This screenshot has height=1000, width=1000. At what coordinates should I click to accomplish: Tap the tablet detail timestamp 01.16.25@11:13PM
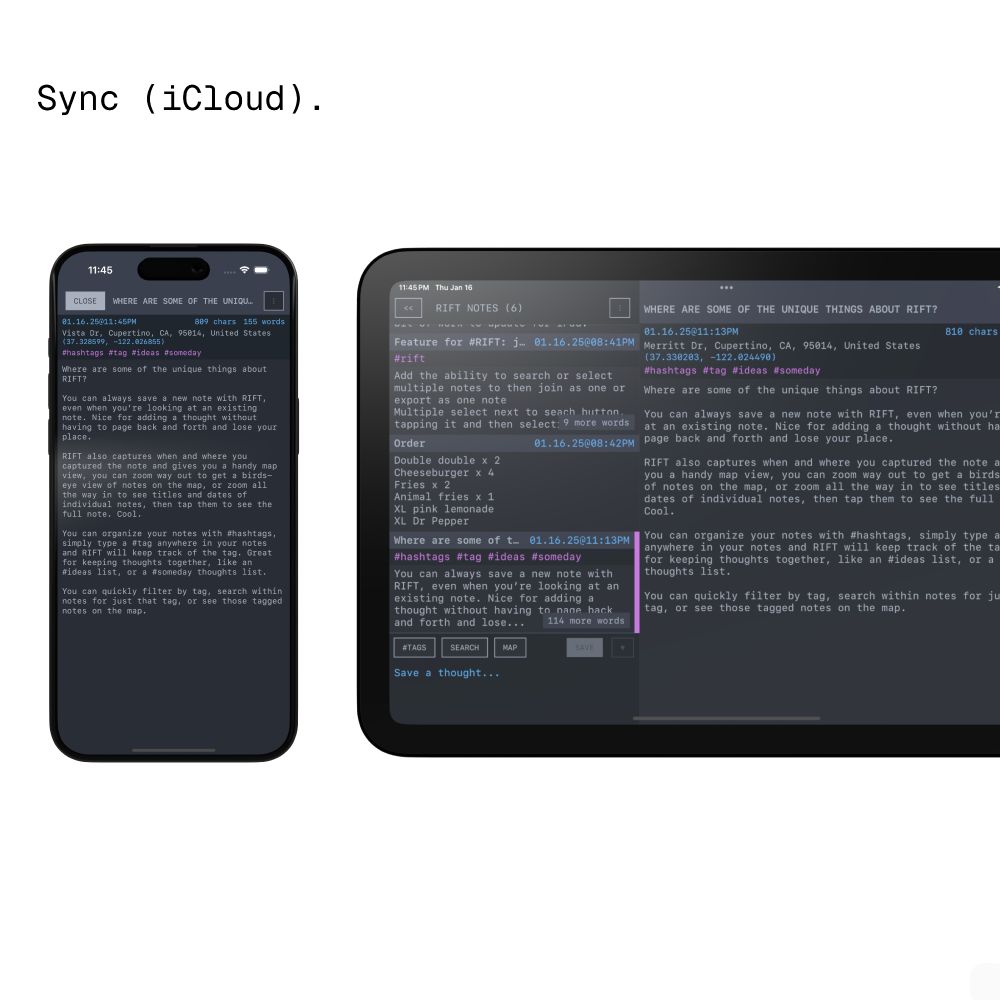click(691, 332)
